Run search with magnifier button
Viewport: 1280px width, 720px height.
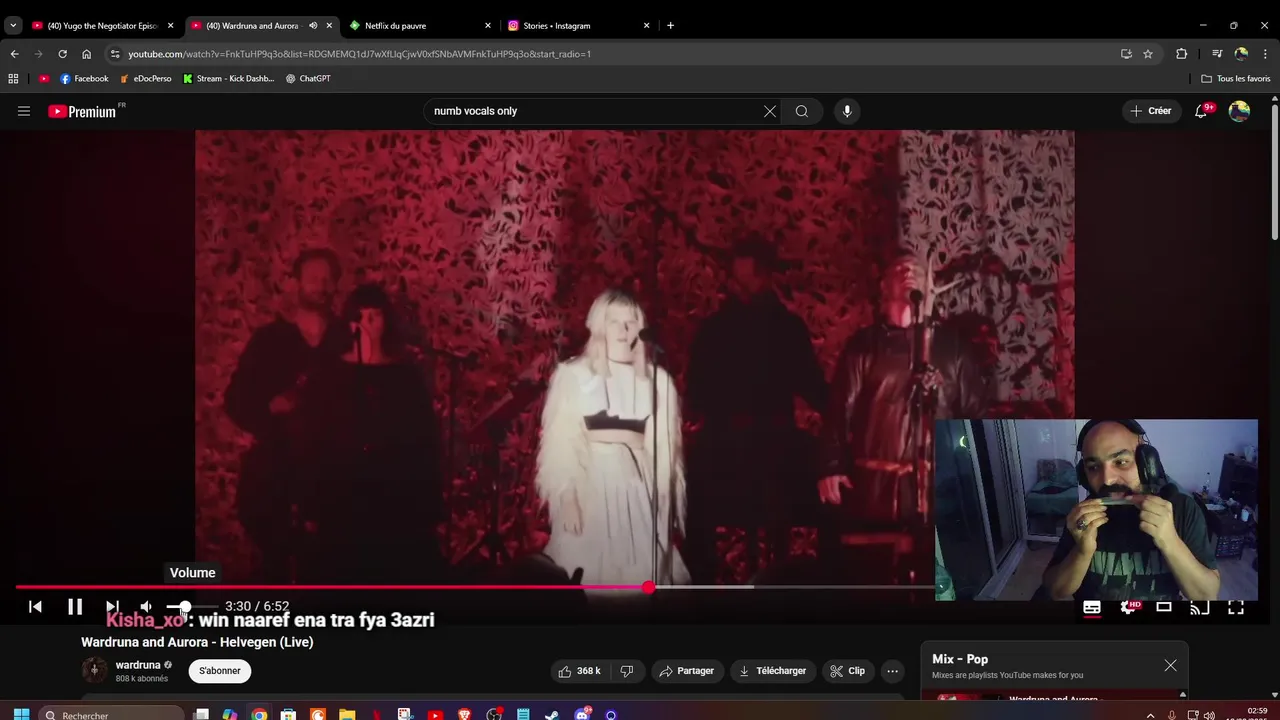click(802, 111)
